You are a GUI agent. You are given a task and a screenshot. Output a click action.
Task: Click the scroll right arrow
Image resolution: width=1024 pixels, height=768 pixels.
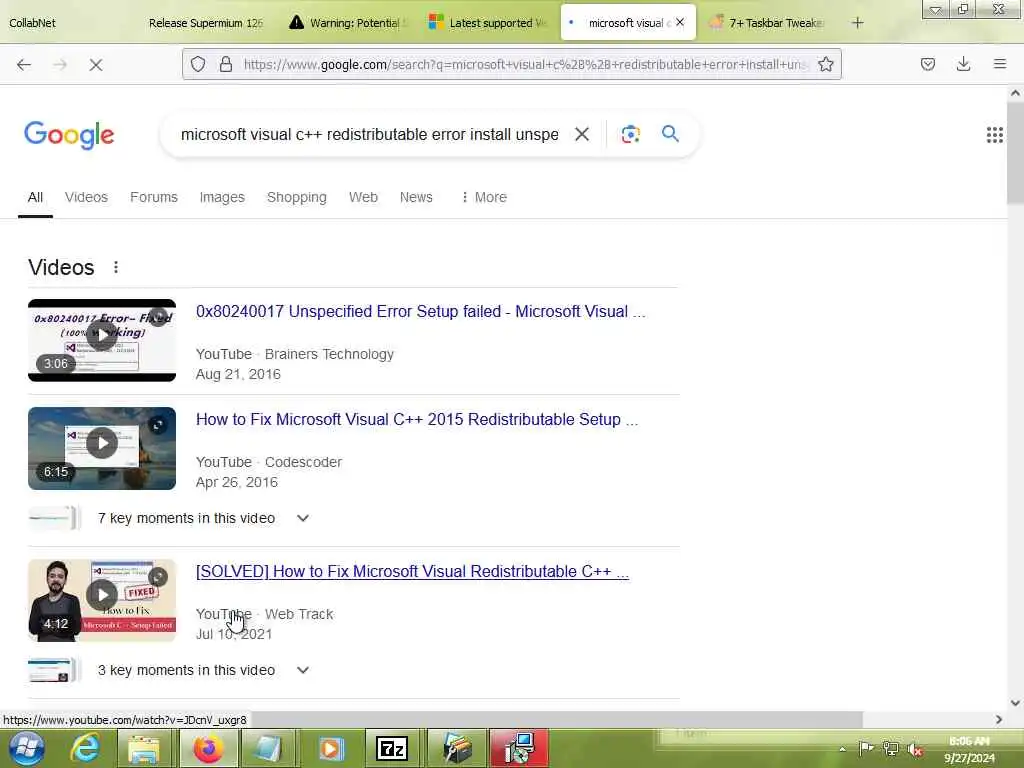pos(999,720)
